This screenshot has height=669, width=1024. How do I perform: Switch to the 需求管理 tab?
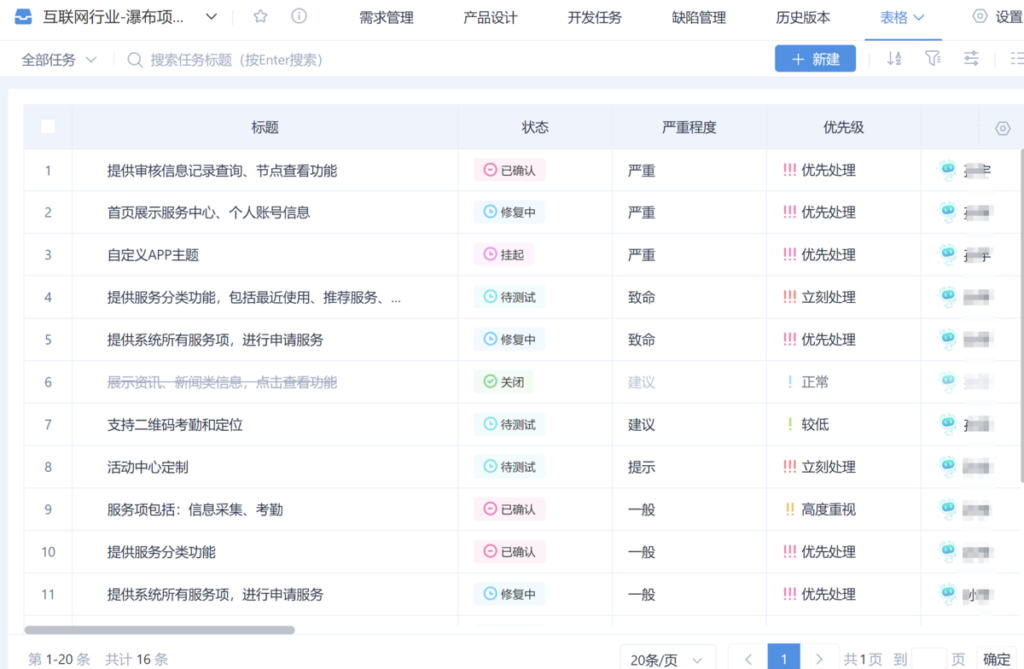[x=386, y=18]
